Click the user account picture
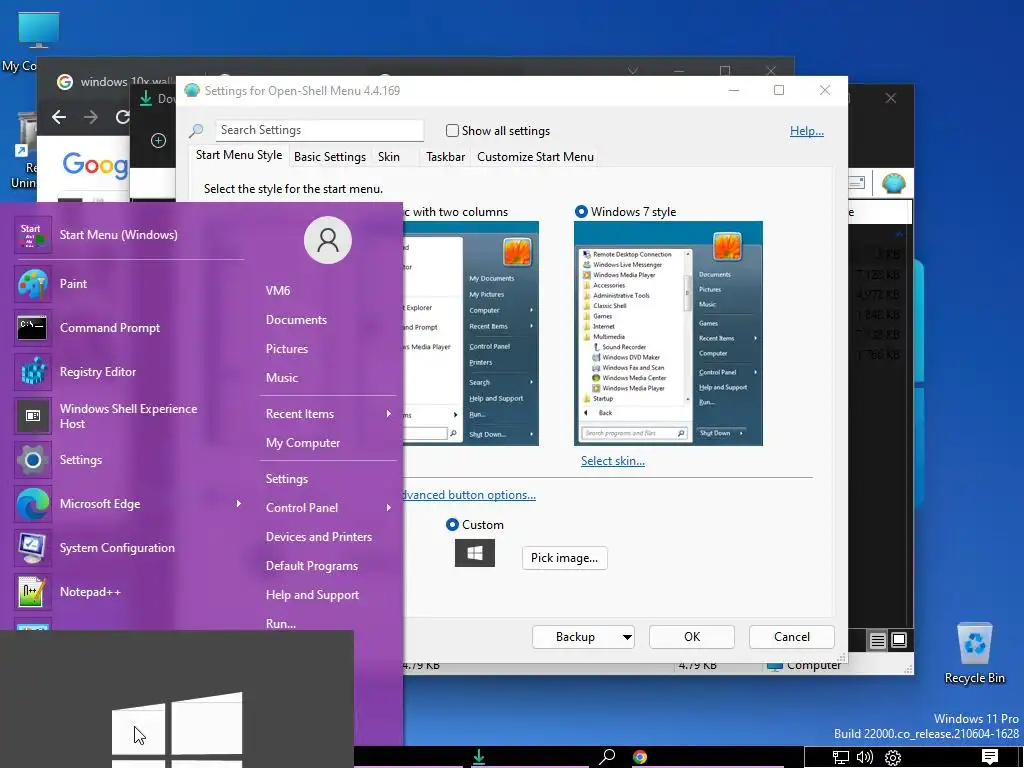Image resolution: width=1024 pixels, height=768 pixels. 328,240
